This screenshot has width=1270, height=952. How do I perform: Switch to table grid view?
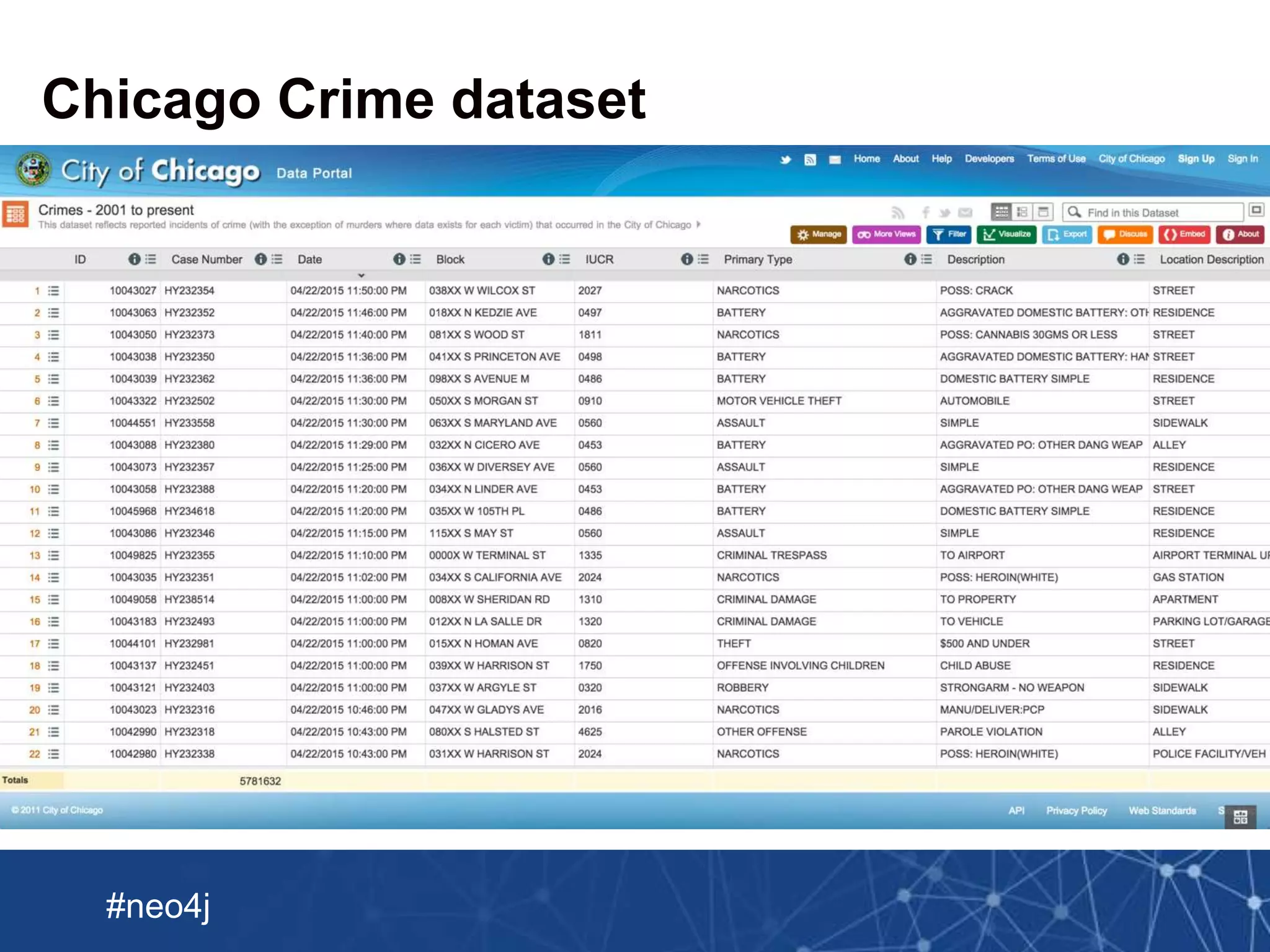point(1001,212)
